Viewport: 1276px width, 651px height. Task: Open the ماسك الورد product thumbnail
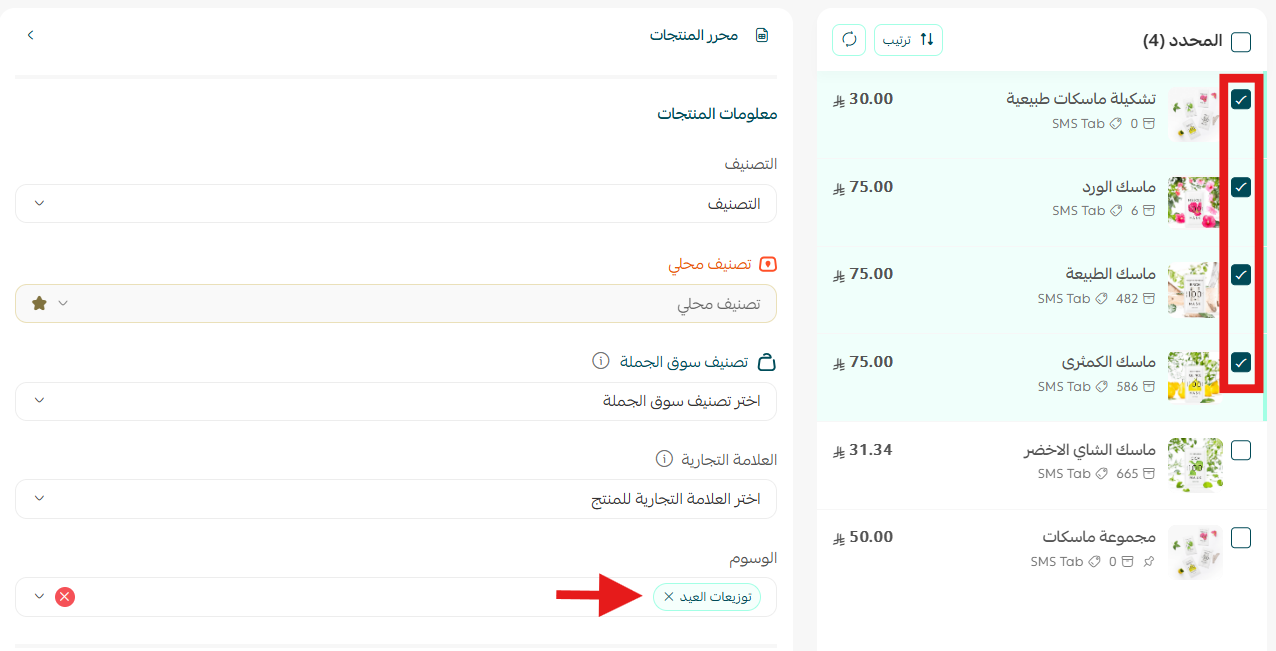tap(1194, 202)
